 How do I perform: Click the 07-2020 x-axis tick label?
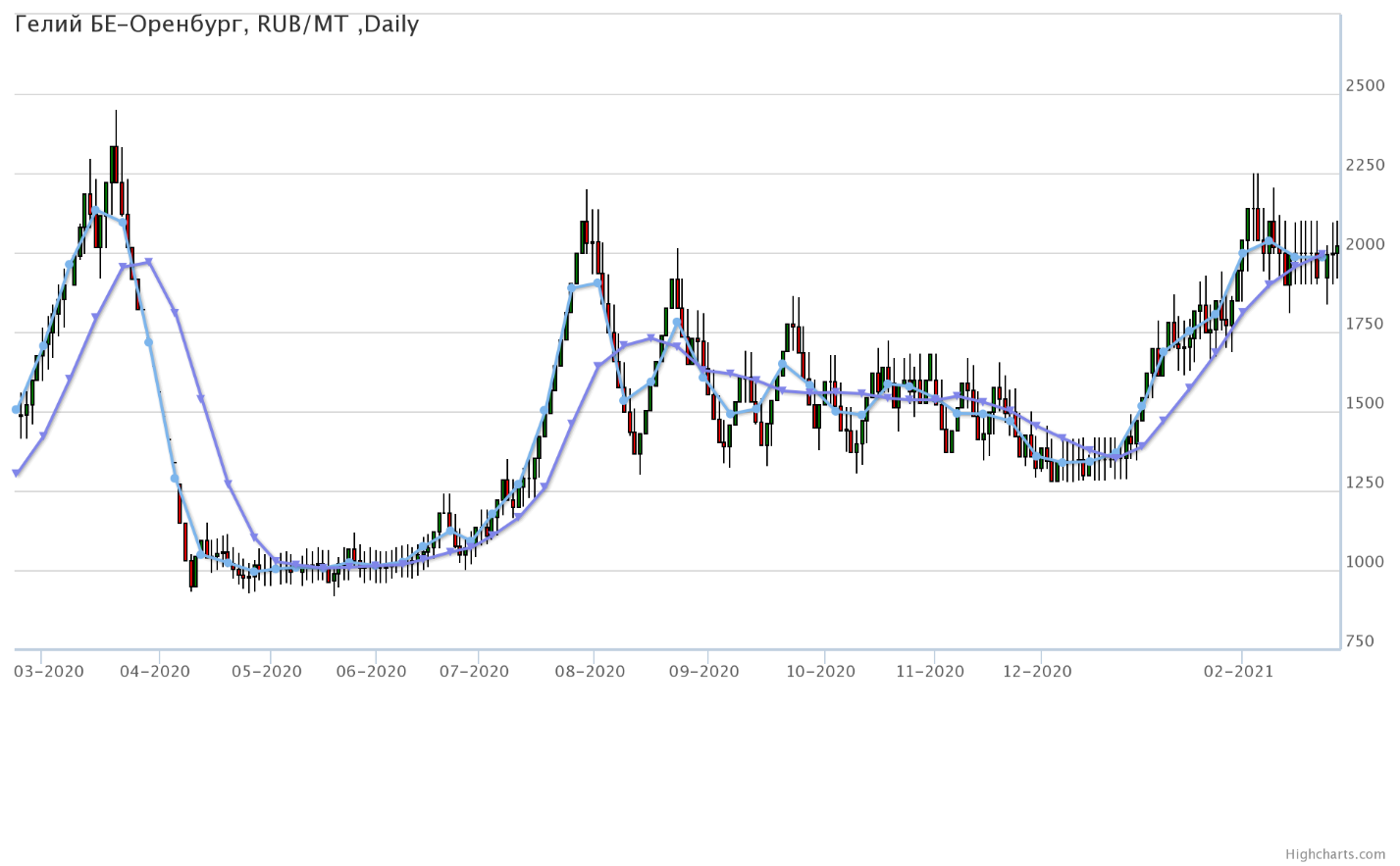click(475, 671)
